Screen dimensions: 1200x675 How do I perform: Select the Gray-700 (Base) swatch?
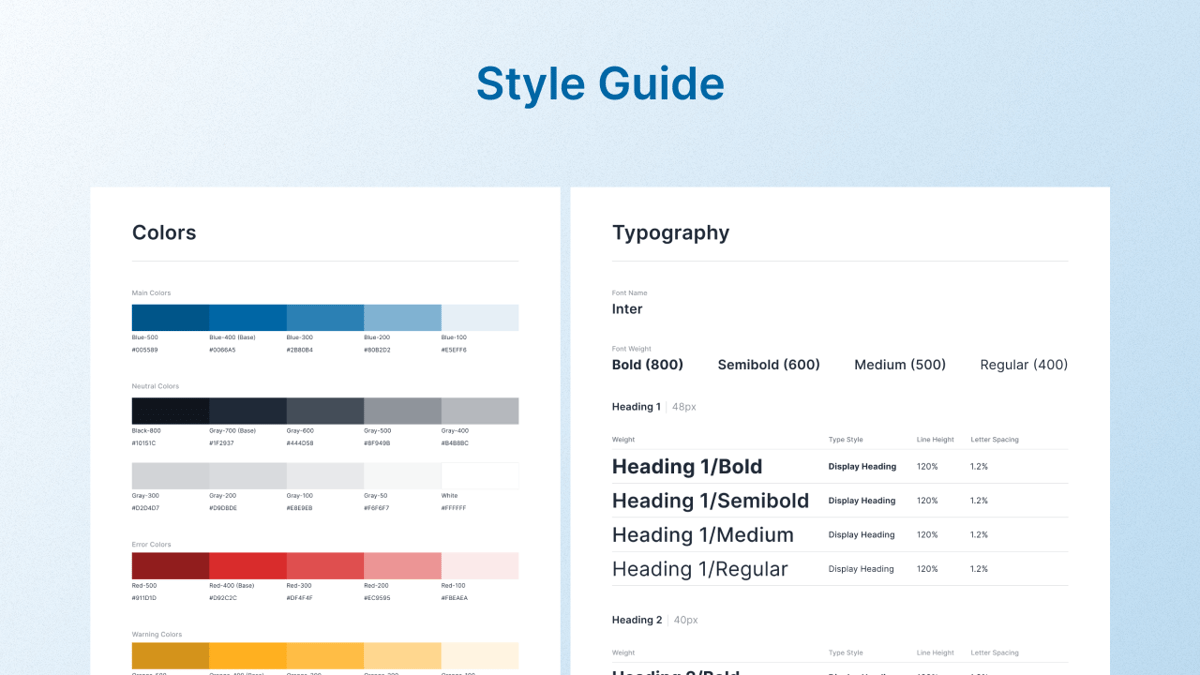pos(247,410)
